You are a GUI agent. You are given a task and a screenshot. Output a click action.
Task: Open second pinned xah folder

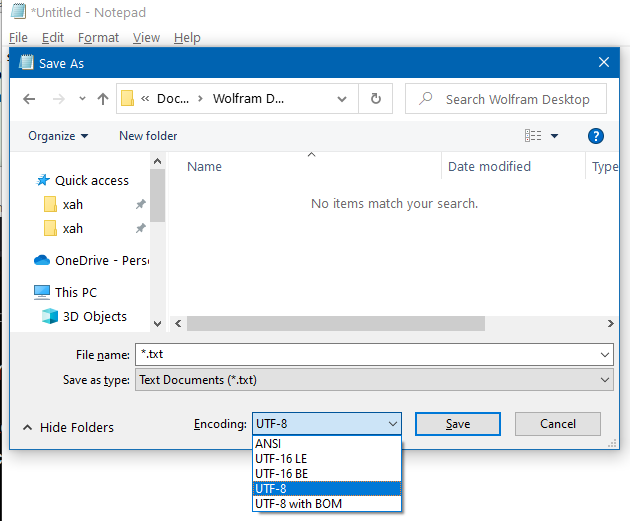(73, 229)
